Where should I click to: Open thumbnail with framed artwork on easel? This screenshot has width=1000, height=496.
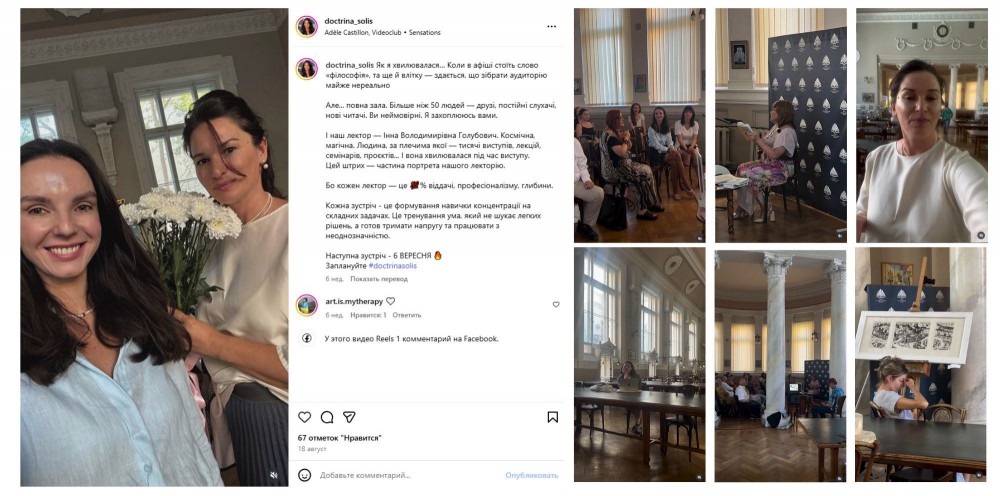(921, 364)
